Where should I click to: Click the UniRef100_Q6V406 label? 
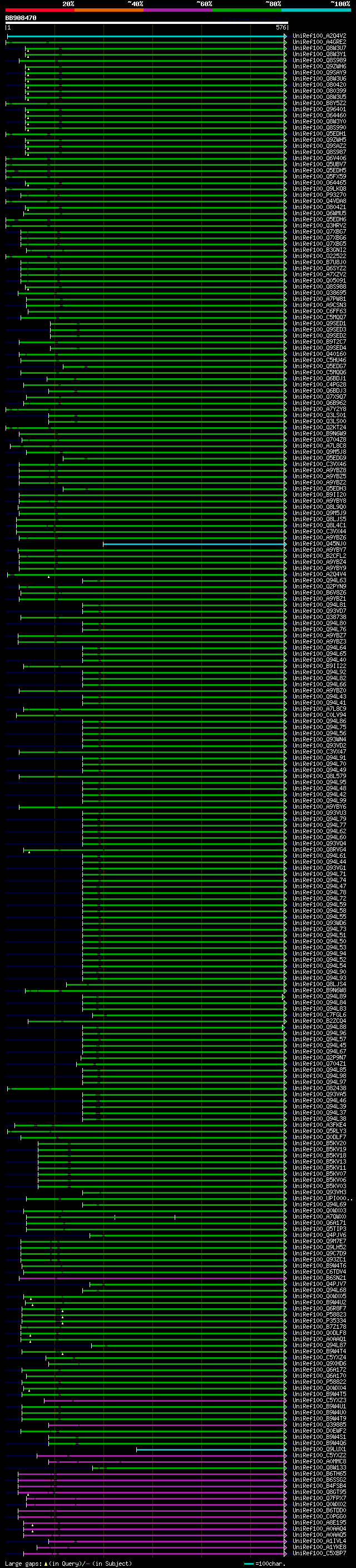(x=319, y=159)
